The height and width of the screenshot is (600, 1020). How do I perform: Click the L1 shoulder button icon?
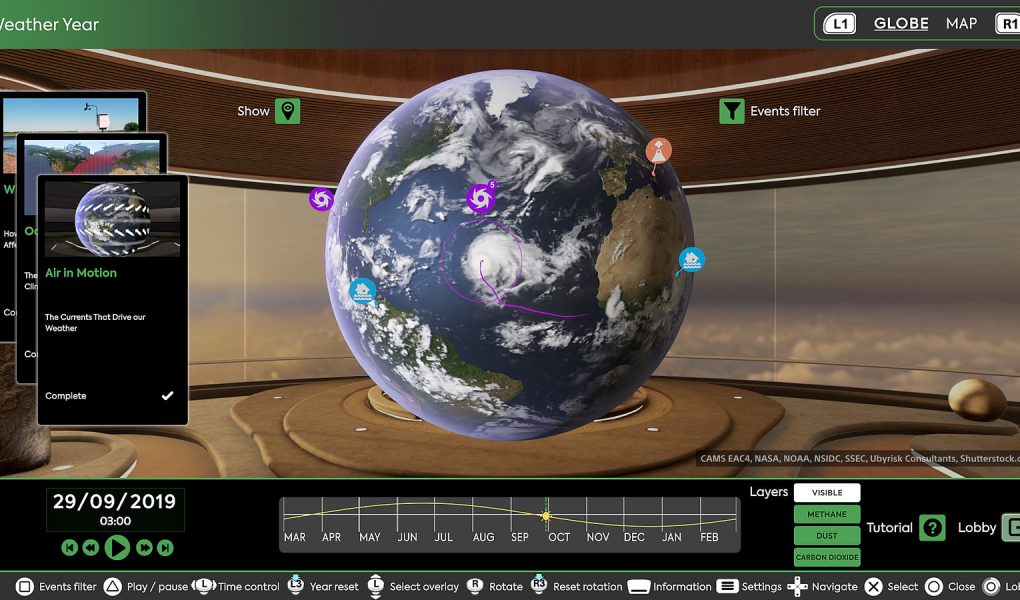pos(840,24)
